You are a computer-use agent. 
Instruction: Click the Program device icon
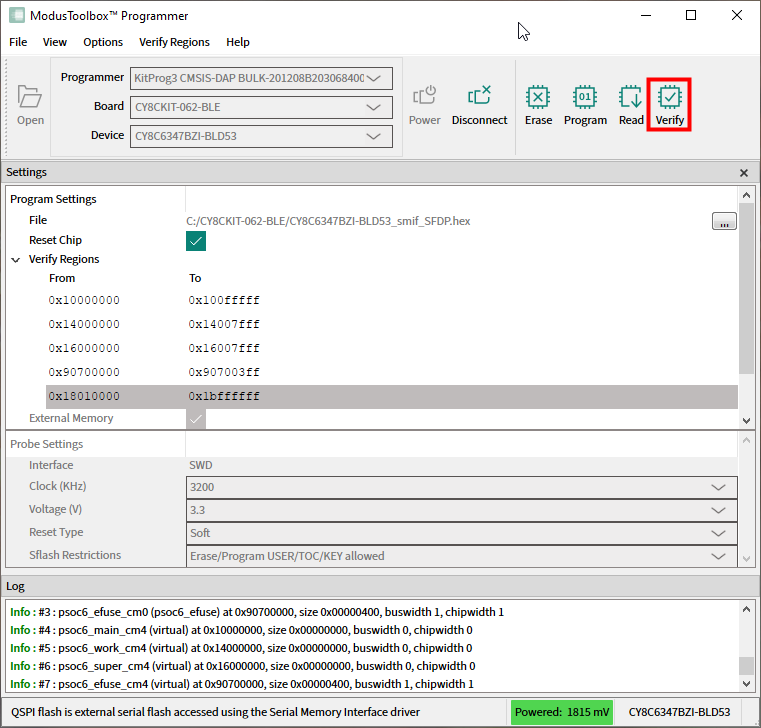pyautogui.click(x=585, y=98)
